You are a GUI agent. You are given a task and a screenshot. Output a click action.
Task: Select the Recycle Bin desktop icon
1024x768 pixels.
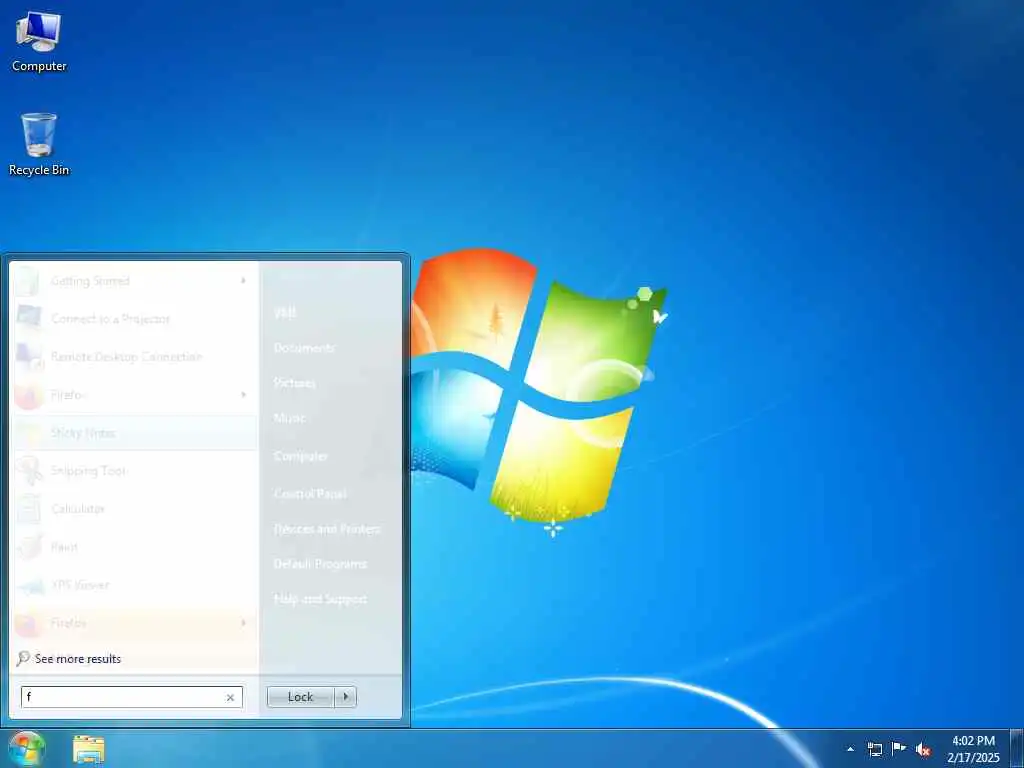[39, 144]
